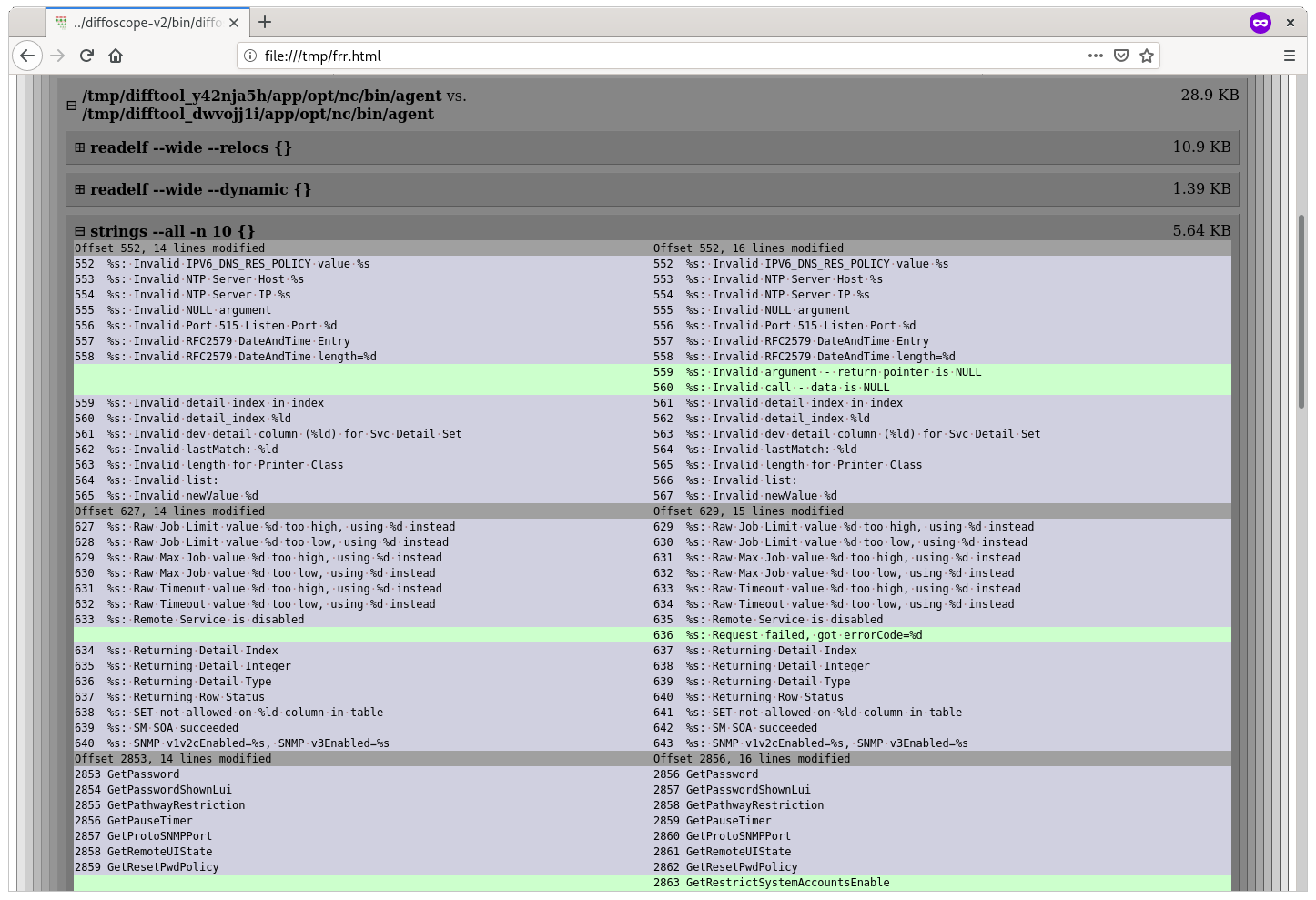Click the readelf --wide --relocs {} heading

click(190, 147)
